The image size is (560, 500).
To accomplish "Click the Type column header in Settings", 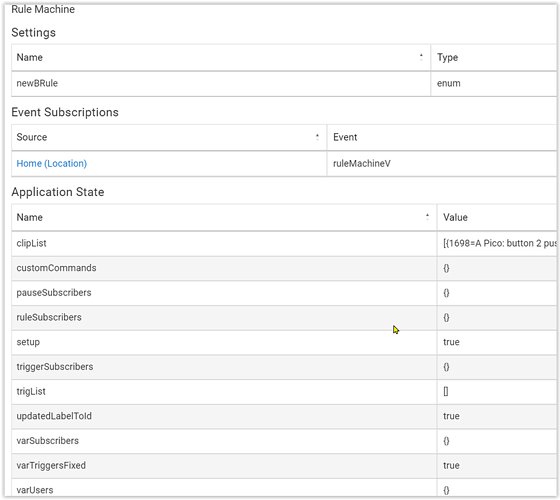I will pos(448,58).
